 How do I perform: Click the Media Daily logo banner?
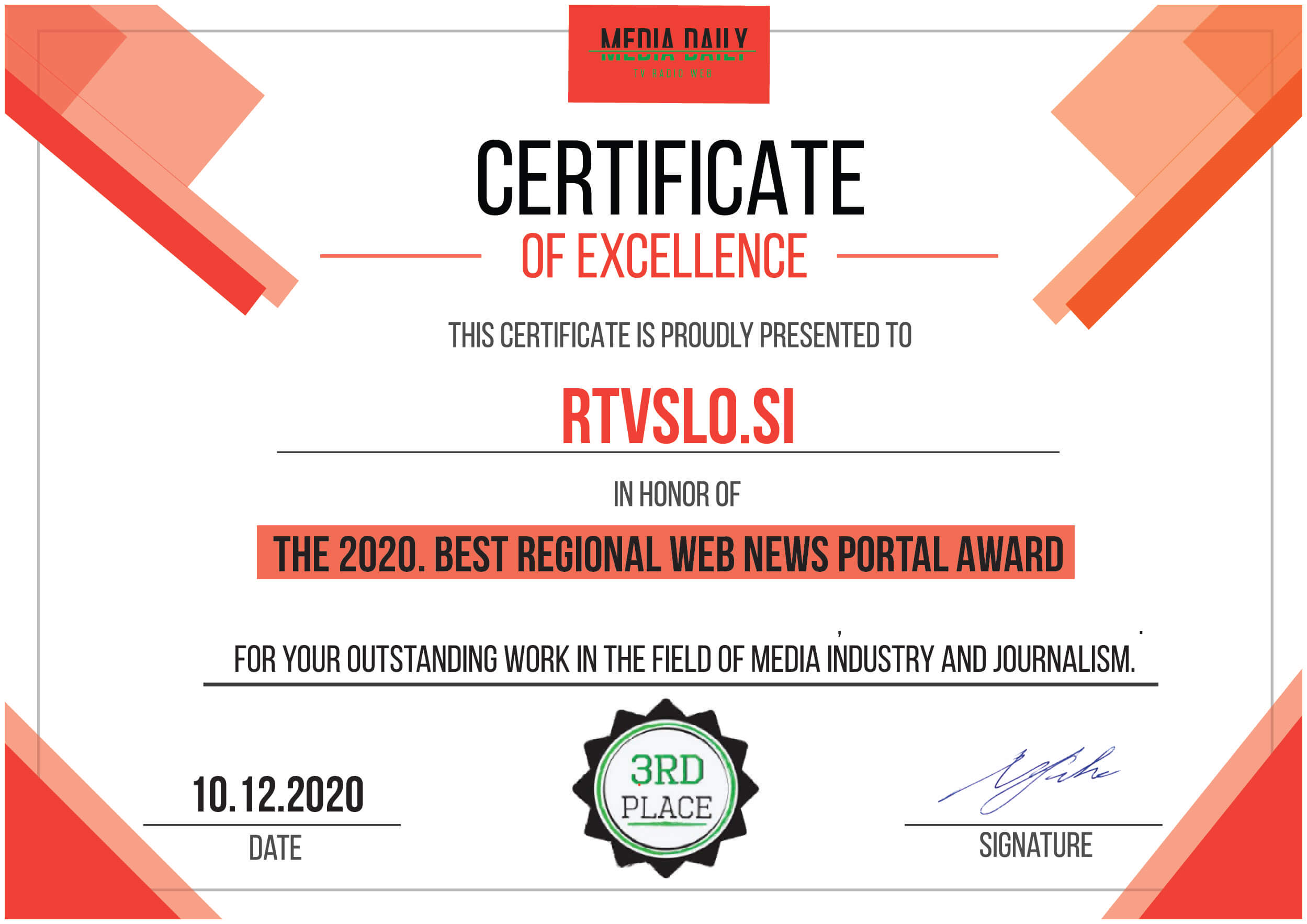coord(669,54)
